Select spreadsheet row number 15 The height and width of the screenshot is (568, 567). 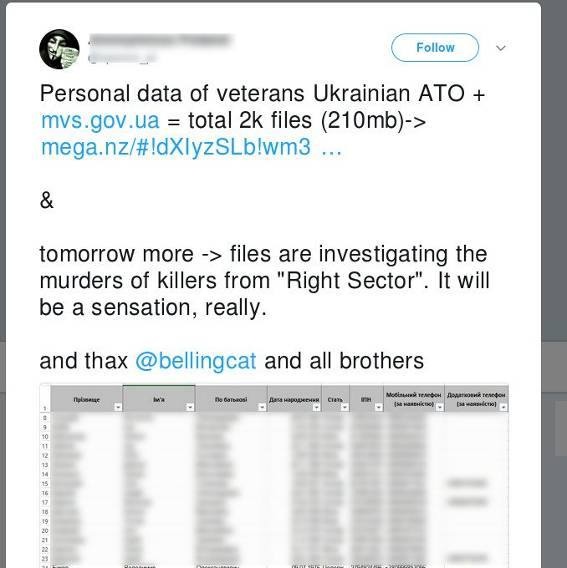click(45, 484)
